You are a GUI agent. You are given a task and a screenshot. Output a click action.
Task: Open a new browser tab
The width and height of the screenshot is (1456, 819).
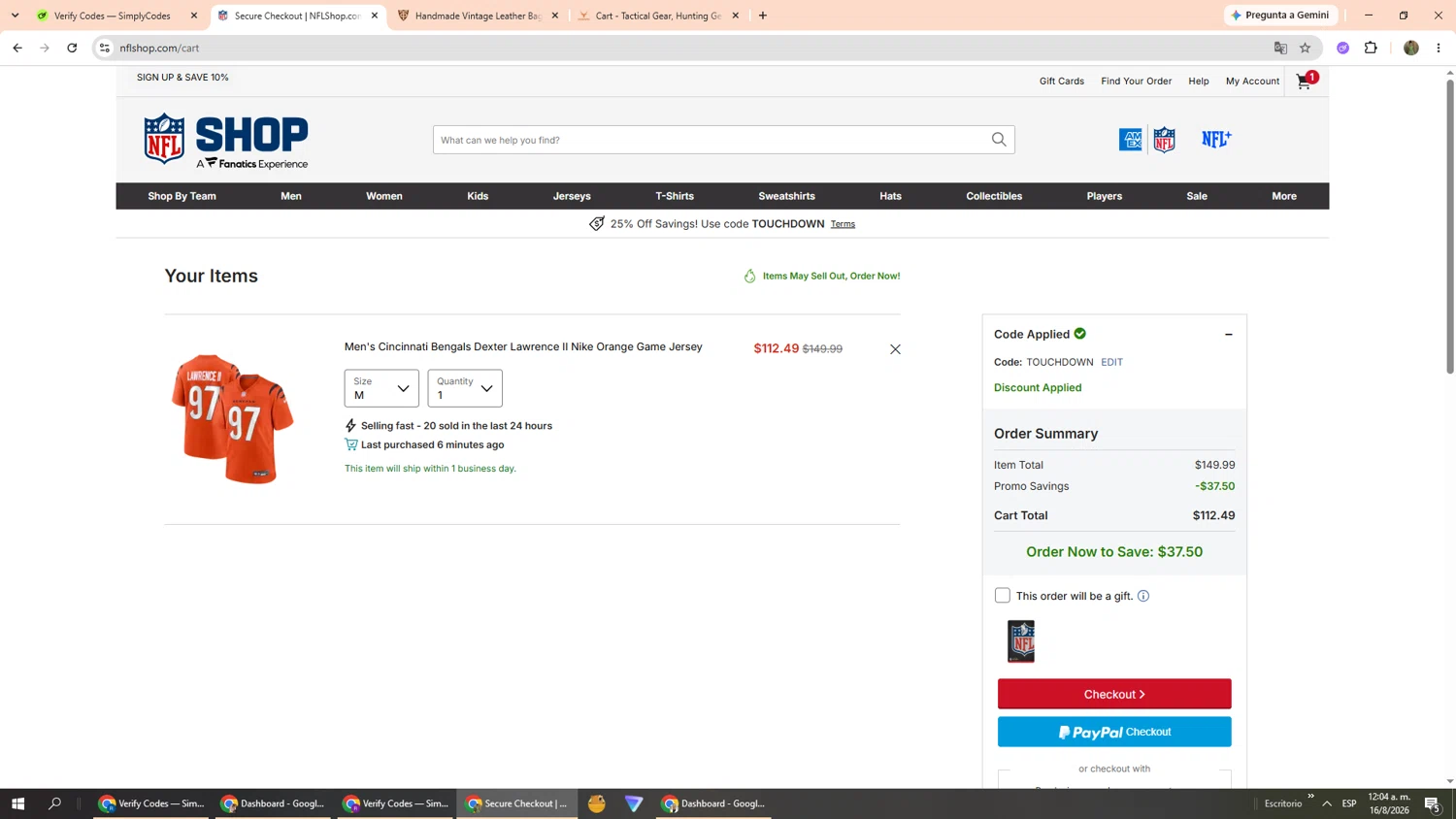(x=763, y=16)
